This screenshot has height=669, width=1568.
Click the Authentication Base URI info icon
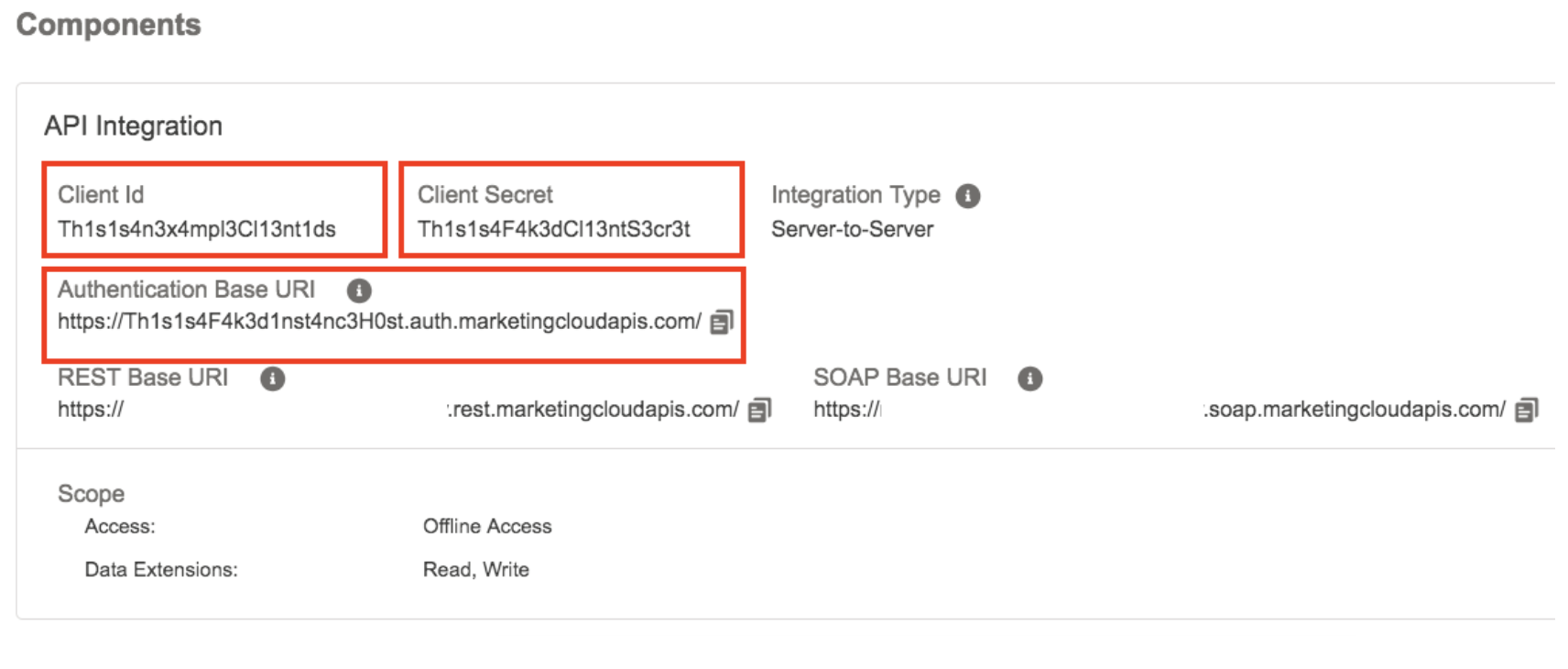coord(359,291)
